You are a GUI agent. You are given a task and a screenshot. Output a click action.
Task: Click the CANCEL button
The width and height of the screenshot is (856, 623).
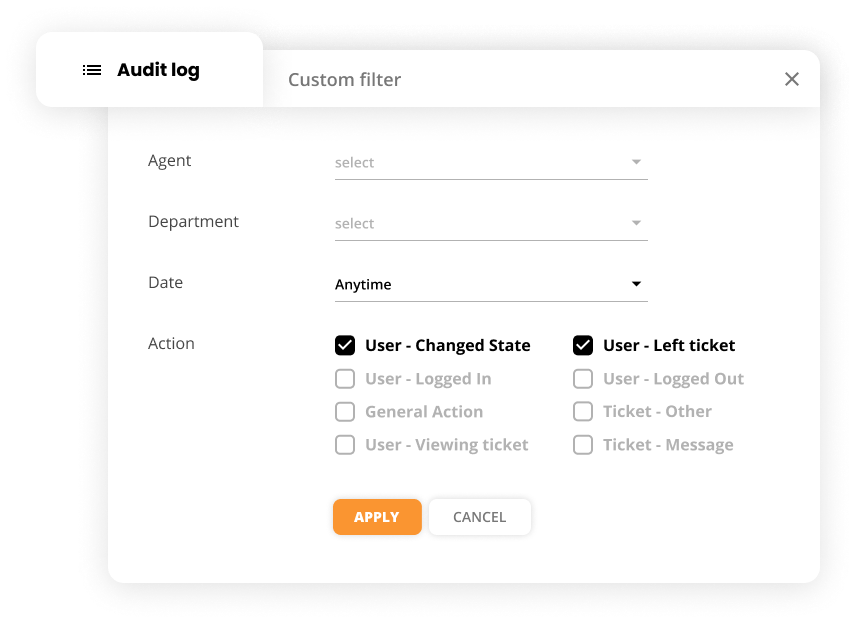coord(479,517)
